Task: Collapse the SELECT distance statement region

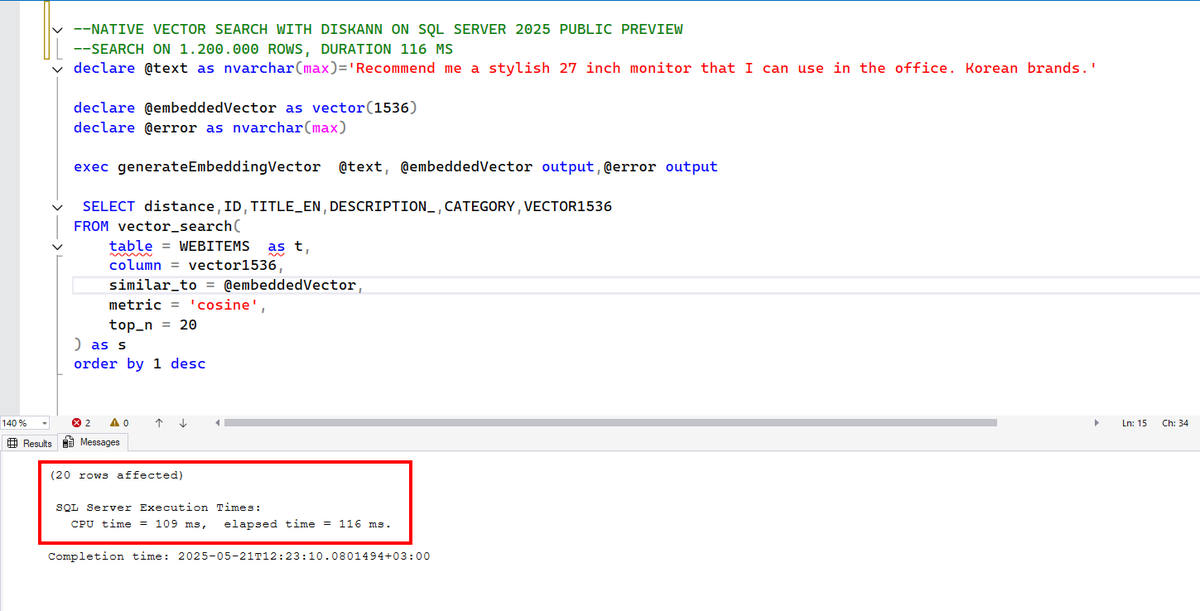Action: pyautogui.click(x=59, y=206)
